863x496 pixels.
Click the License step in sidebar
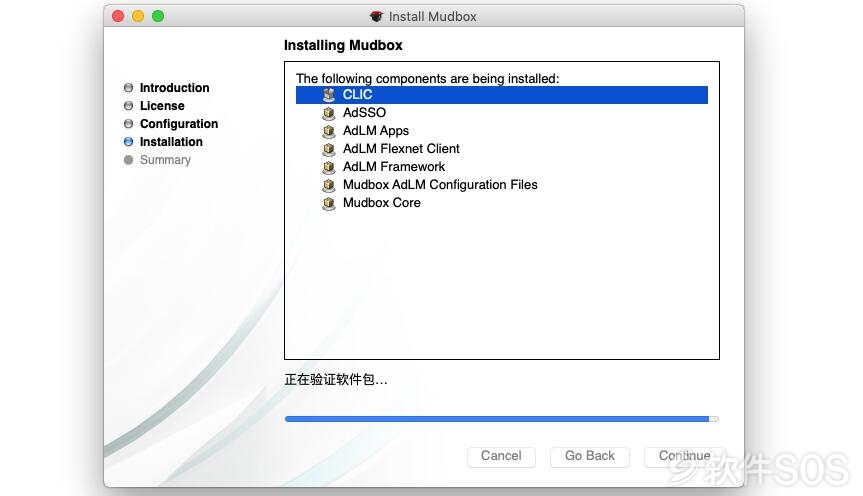point(162,106)
